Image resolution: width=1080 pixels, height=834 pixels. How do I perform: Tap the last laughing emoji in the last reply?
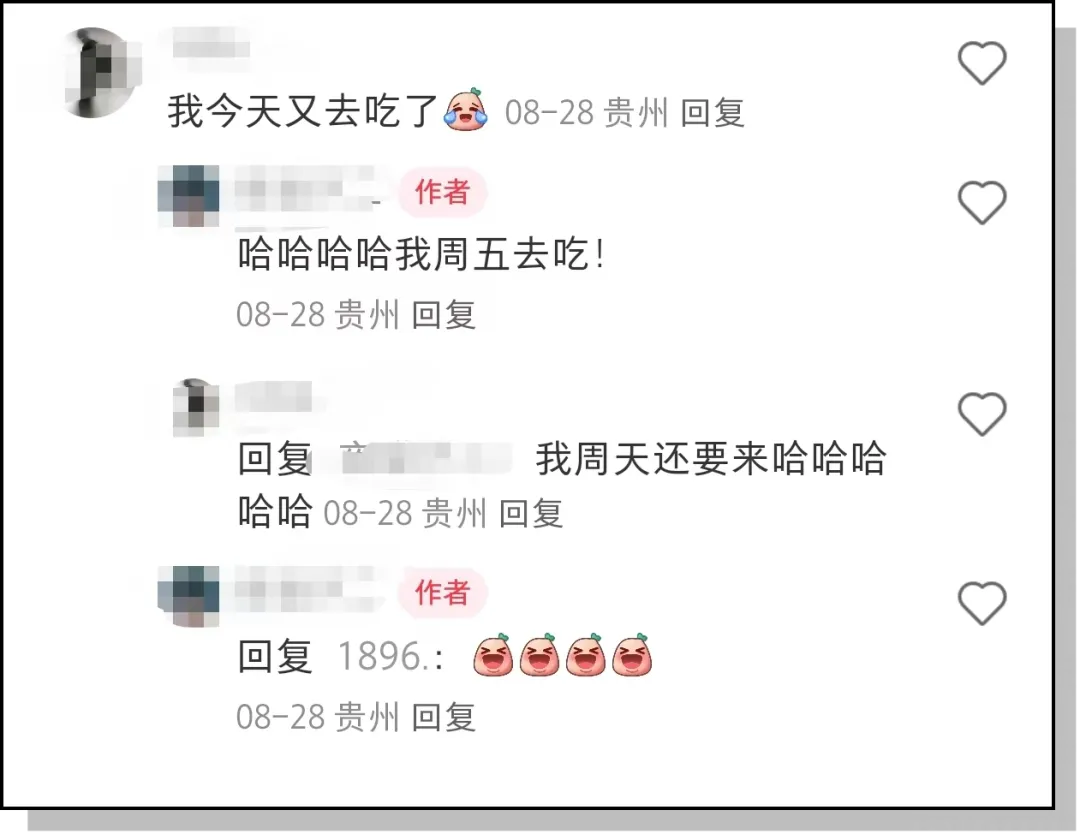632,655
